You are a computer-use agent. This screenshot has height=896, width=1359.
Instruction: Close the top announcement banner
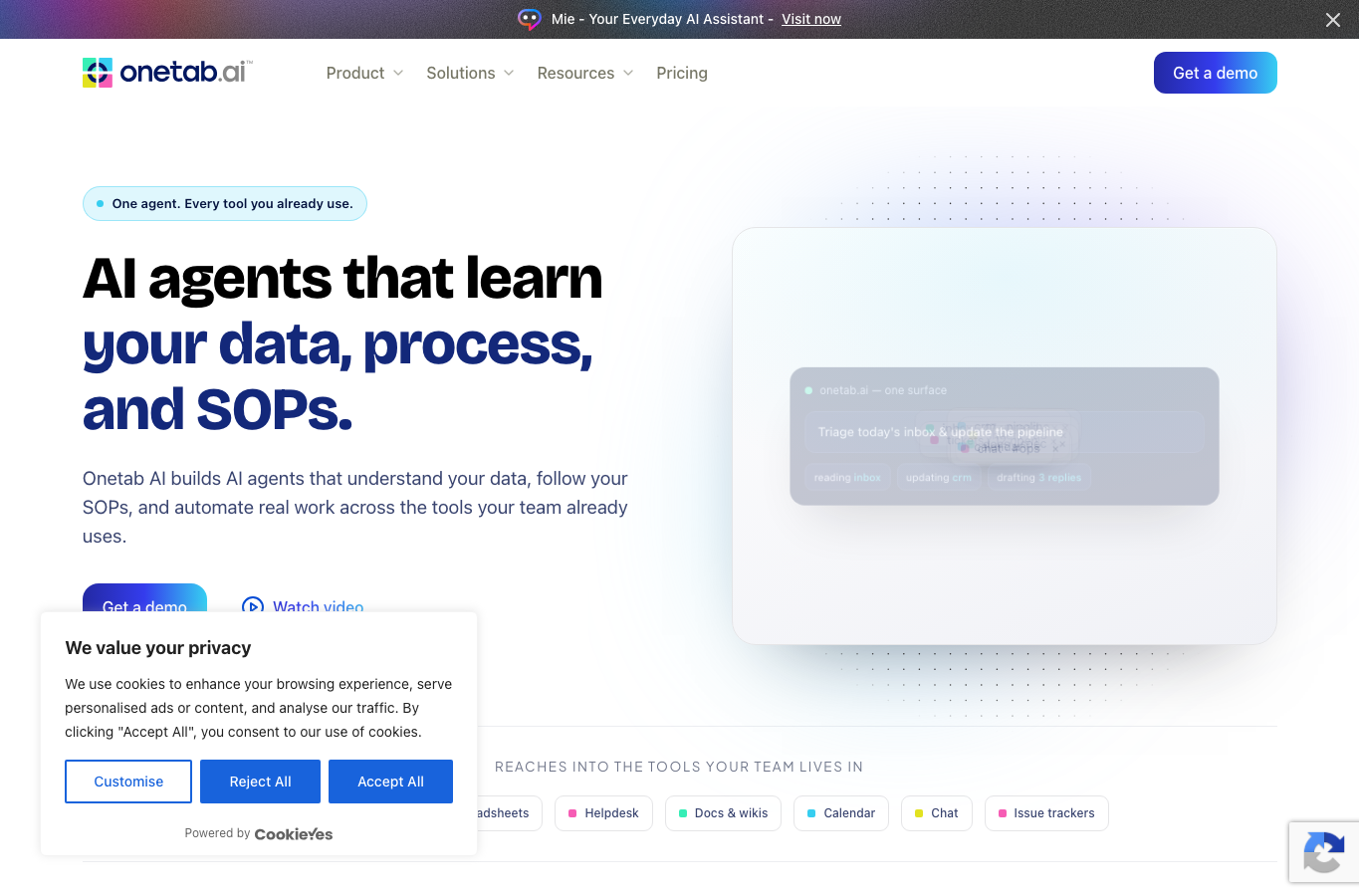[x=1333, y=20]
